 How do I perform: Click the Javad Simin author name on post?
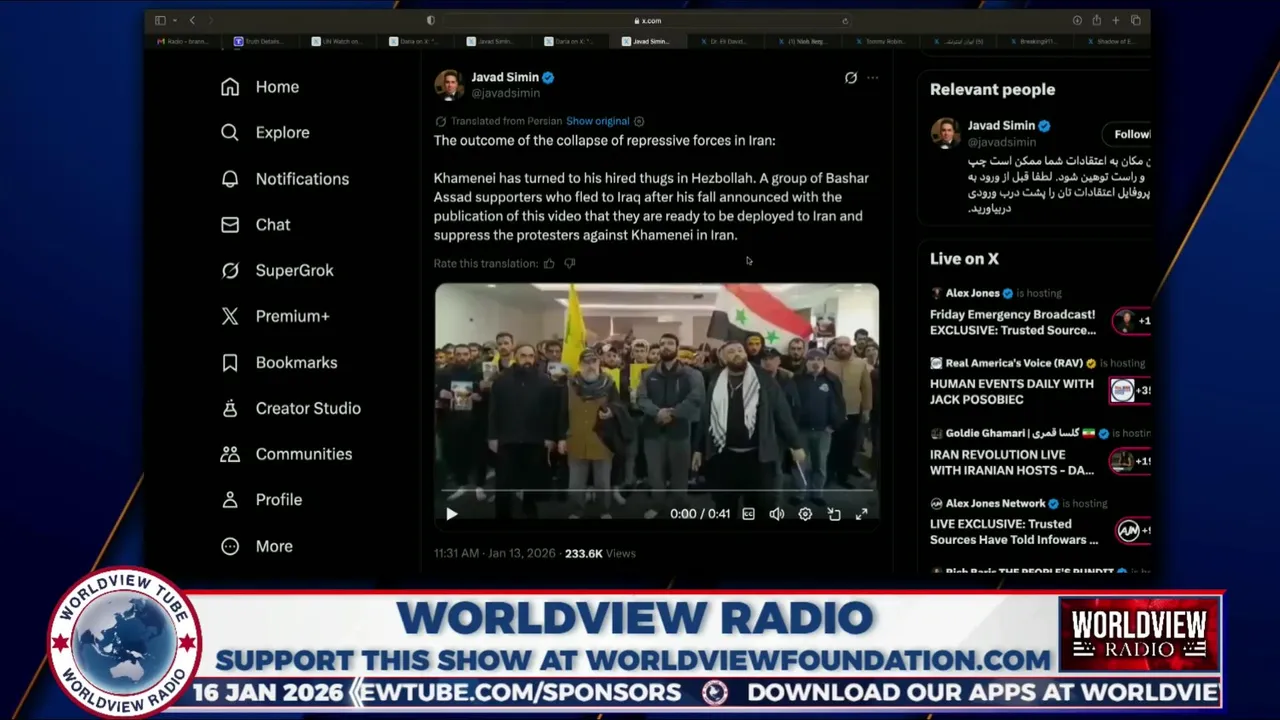click(505, 77)
